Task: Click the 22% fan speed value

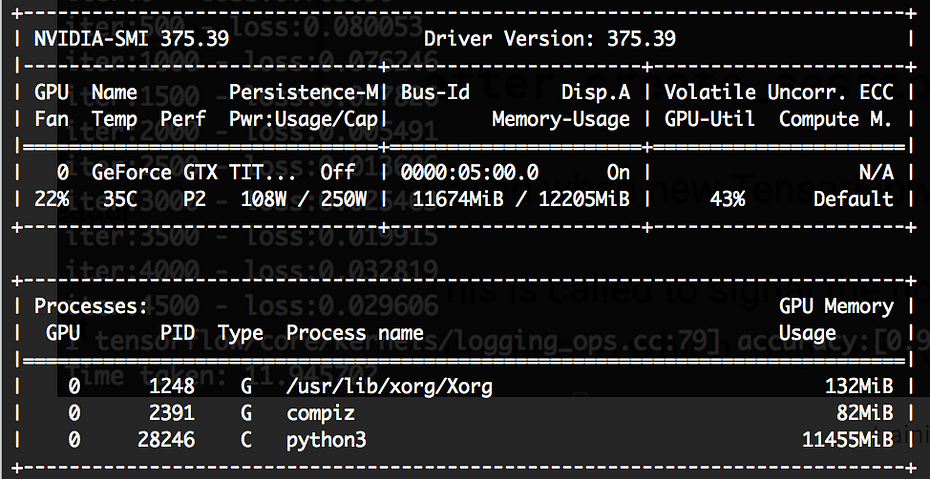Action: pyautogui.click(x=52, y=199)
